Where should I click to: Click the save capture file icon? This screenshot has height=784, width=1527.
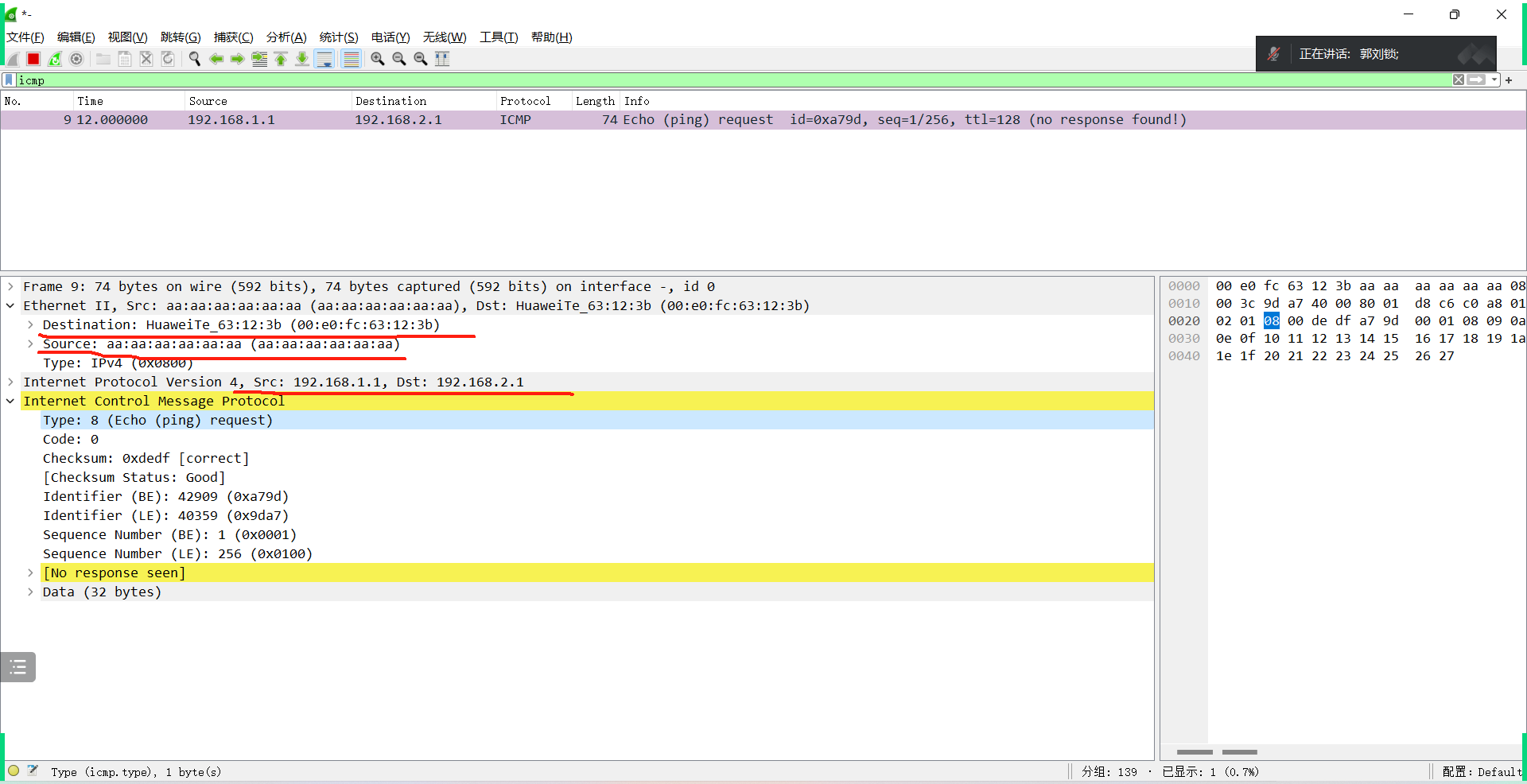[x=125, y=59]
